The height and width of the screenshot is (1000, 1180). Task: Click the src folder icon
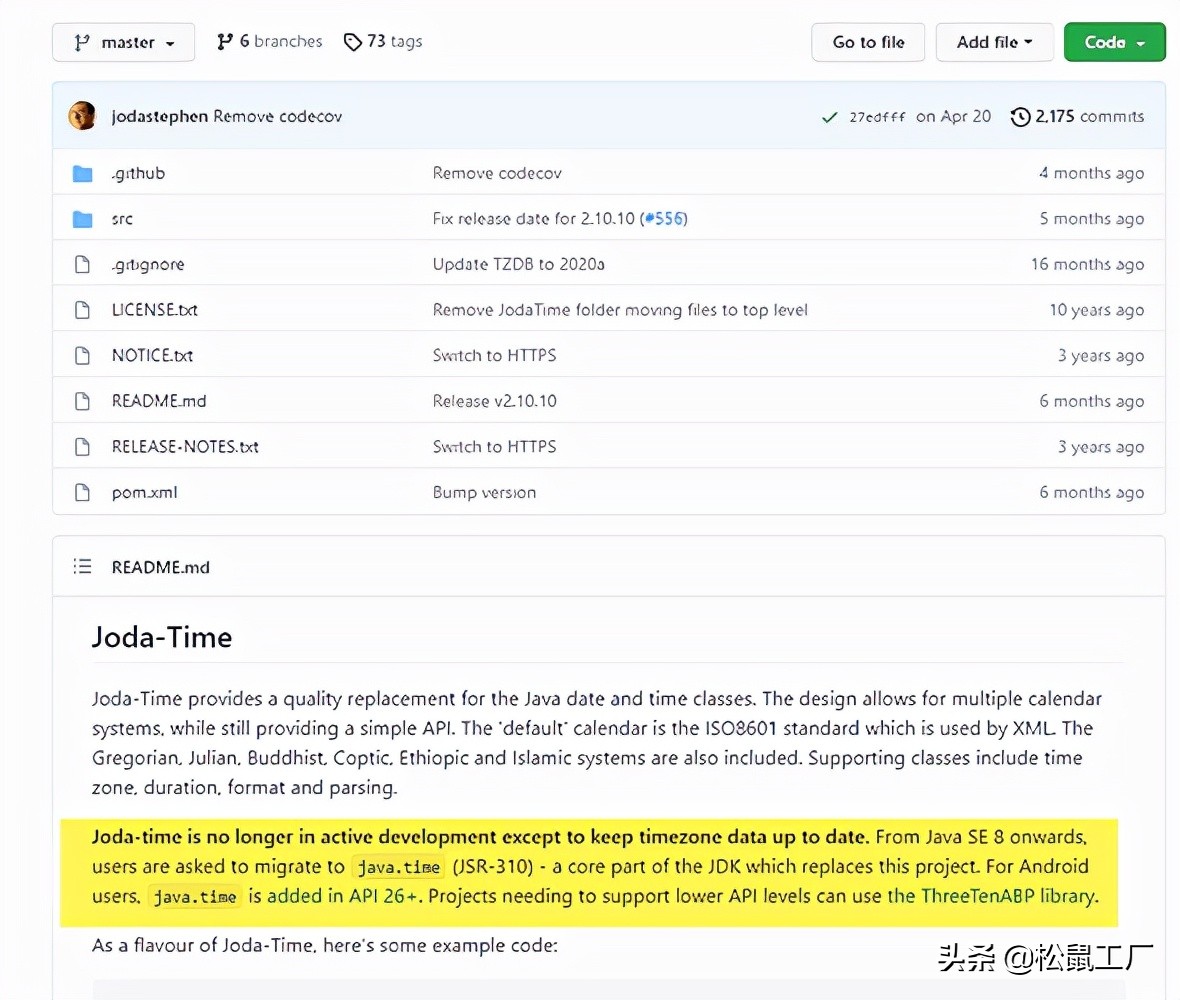(x=83, y=219)
